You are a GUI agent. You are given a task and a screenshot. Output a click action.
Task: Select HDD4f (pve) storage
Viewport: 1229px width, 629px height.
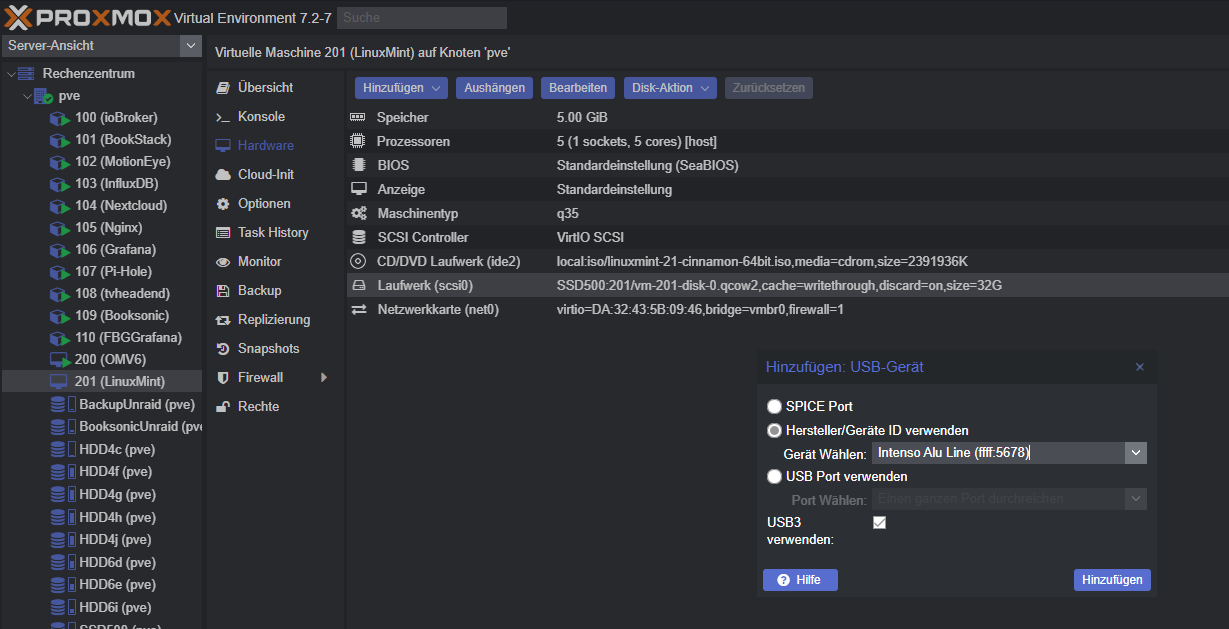(115, 471)
